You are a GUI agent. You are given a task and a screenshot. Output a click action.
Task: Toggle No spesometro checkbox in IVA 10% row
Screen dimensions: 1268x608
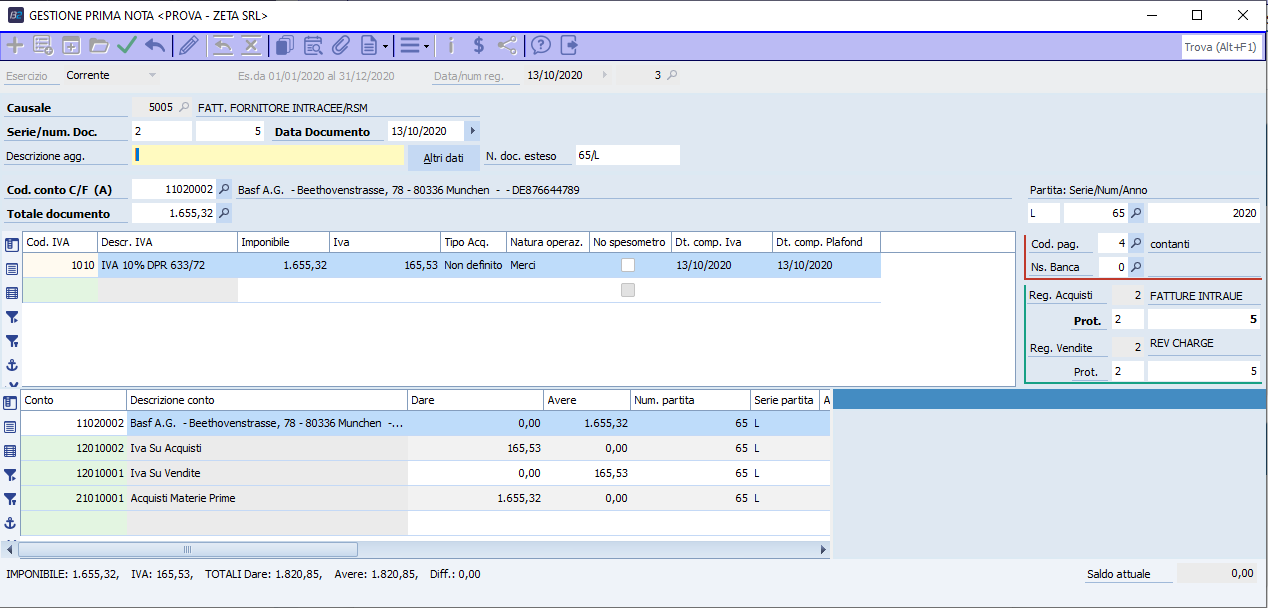628,265
